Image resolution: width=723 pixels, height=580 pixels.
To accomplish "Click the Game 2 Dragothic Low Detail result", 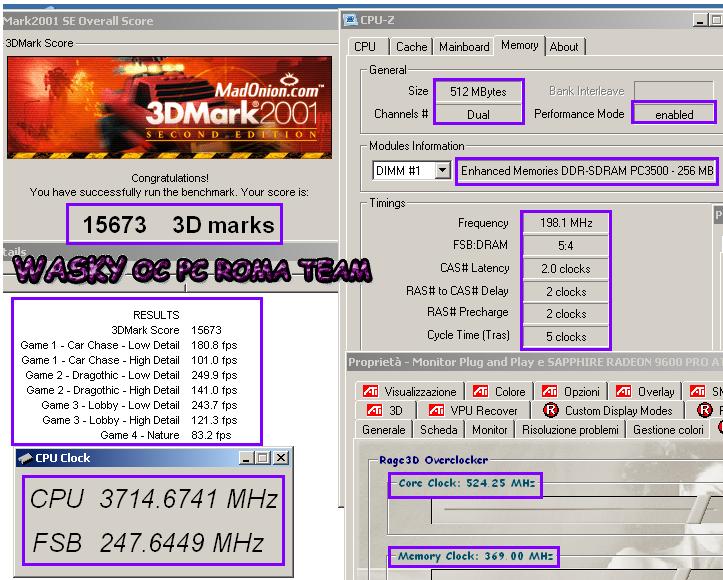I will 131,375.
